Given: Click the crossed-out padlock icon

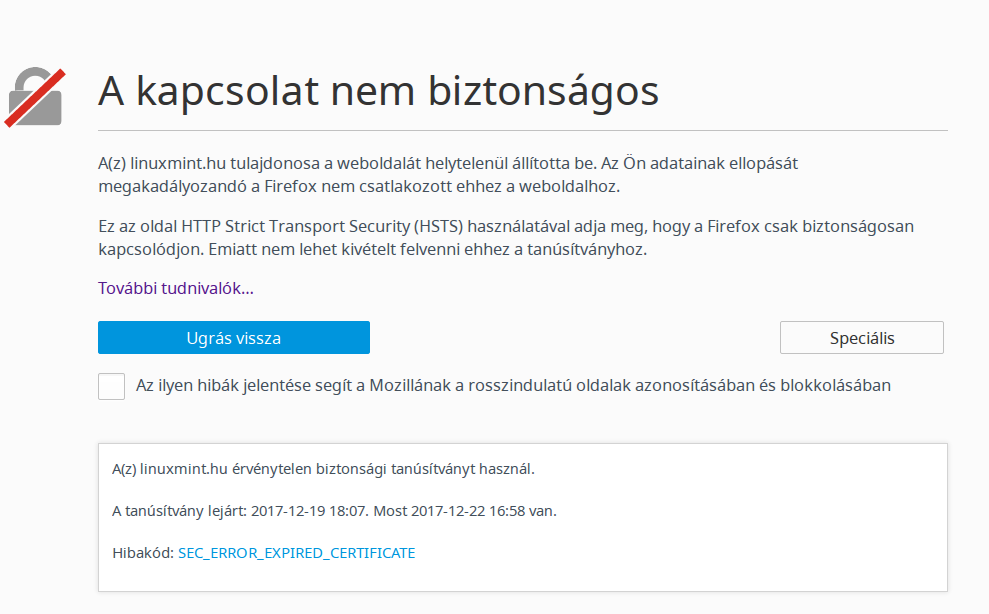Looking at the screenshot, I should 35,98.
